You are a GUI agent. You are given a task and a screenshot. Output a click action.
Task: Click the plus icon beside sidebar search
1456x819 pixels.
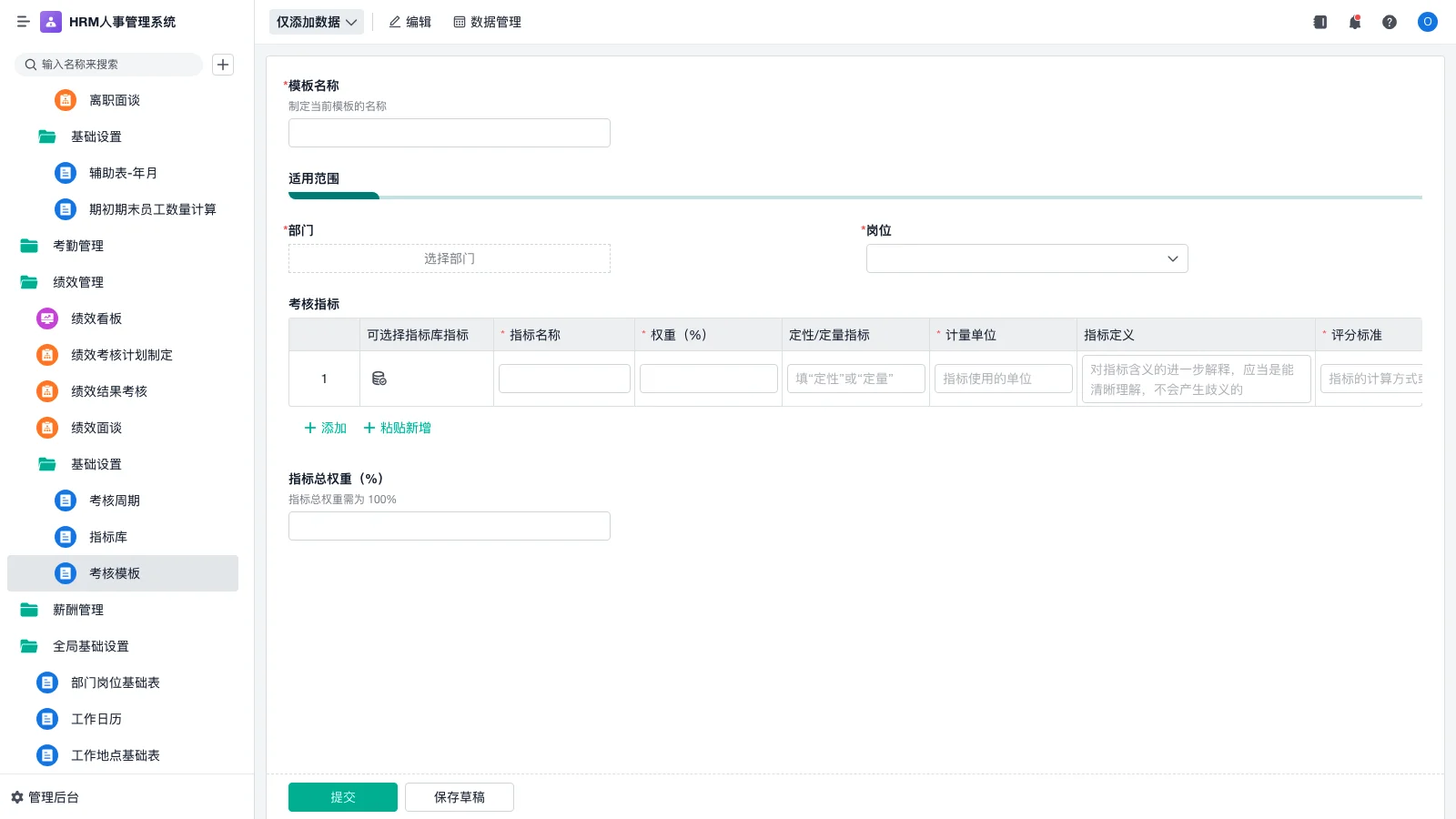(x=223, y=65)
